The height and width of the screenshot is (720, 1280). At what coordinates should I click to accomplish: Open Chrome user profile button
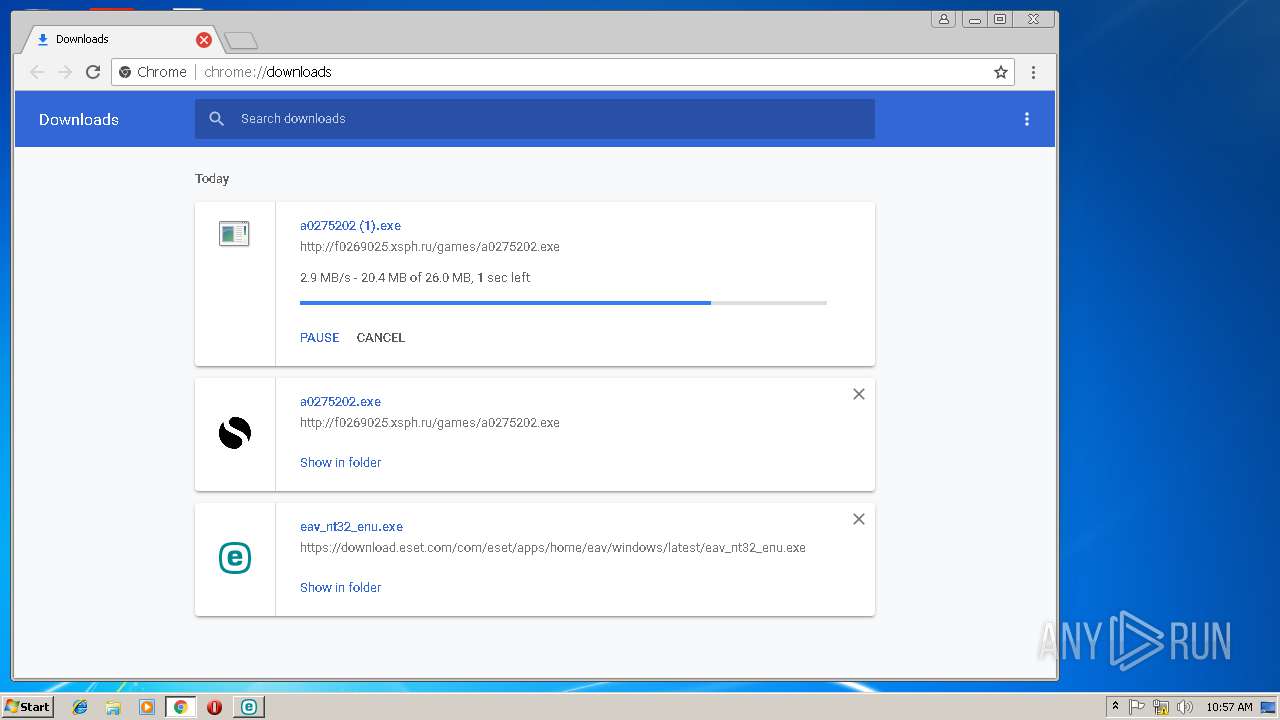coord(943,19)
